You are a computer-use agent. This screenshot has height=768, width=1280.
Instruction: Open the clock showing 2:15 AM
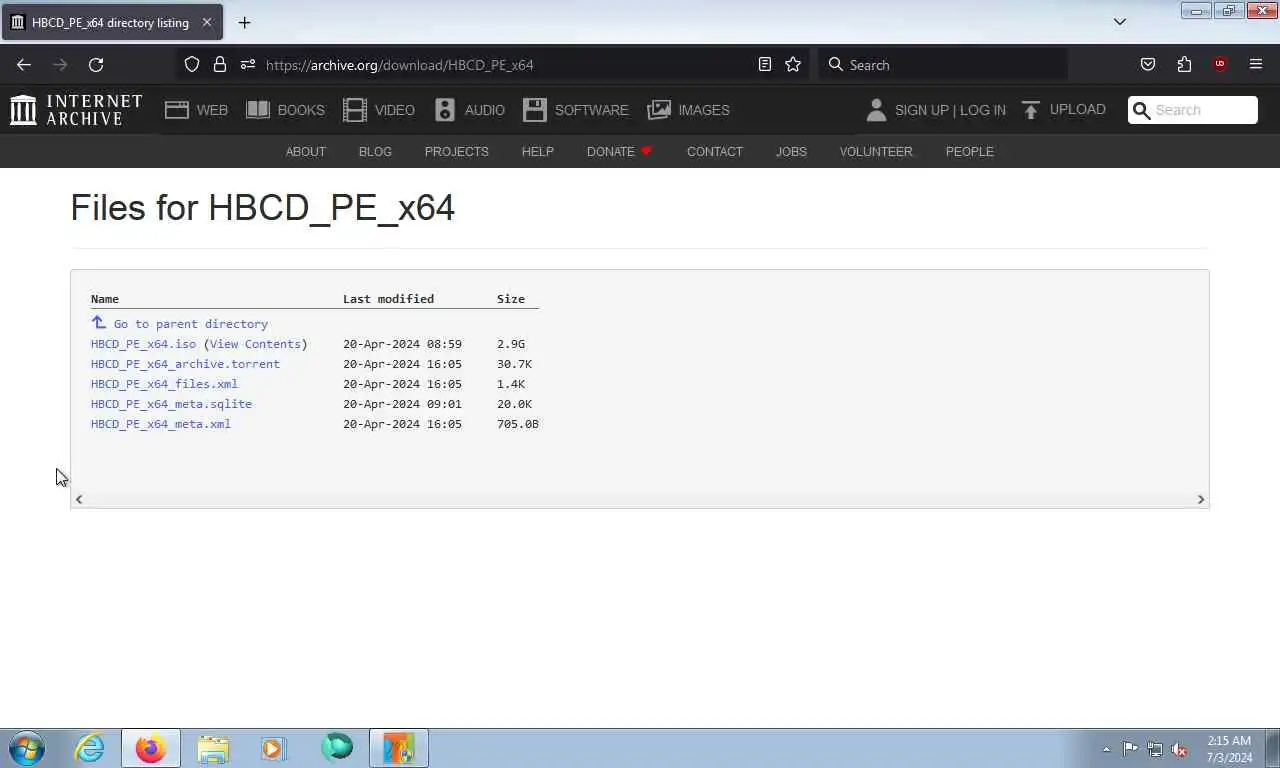(1229, 749)
